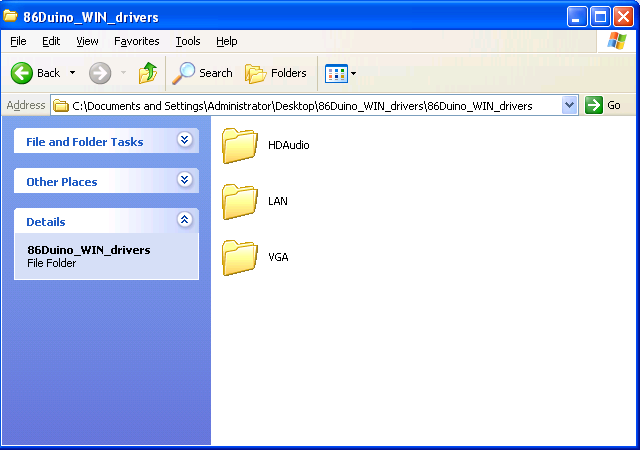Screen dimensions: 640x450
Task: Open the File menu
Action: coord(18,41)
